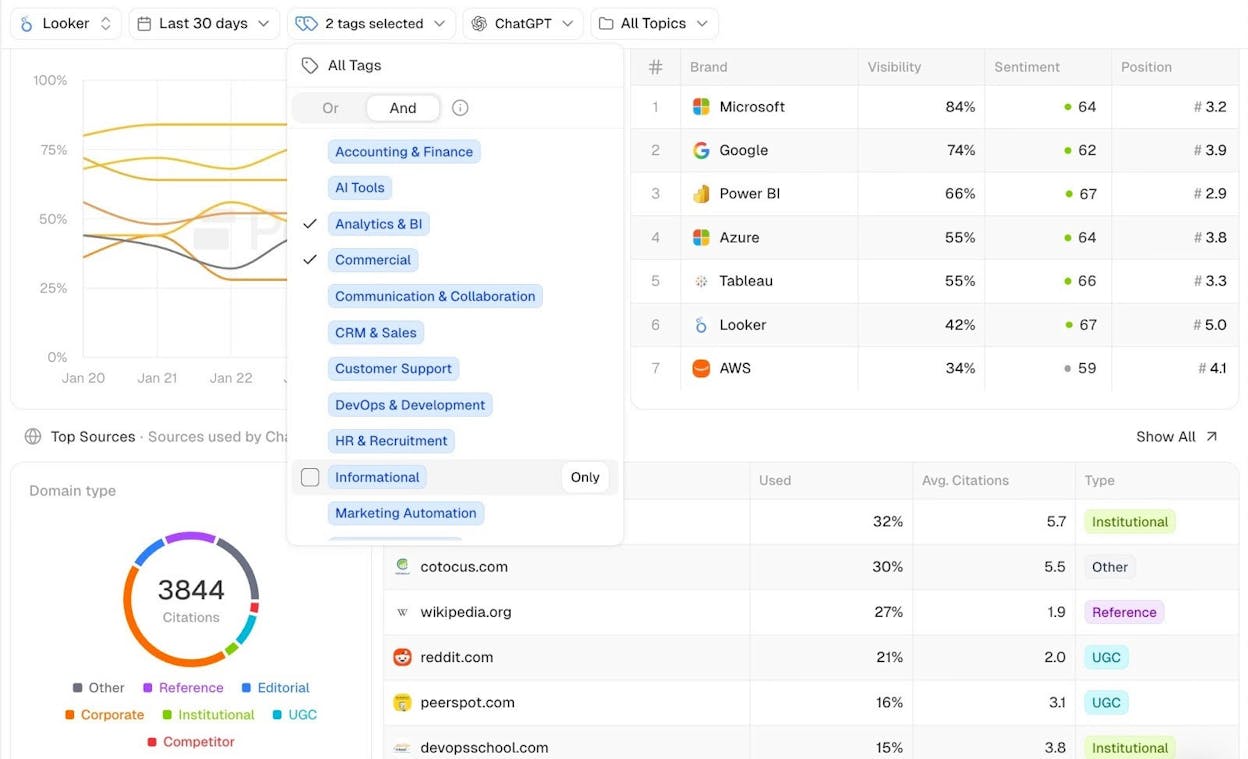The width and height of the screenshot is (1248, 759).
Task: Click the Show All link
Action: pos(1177,436)
